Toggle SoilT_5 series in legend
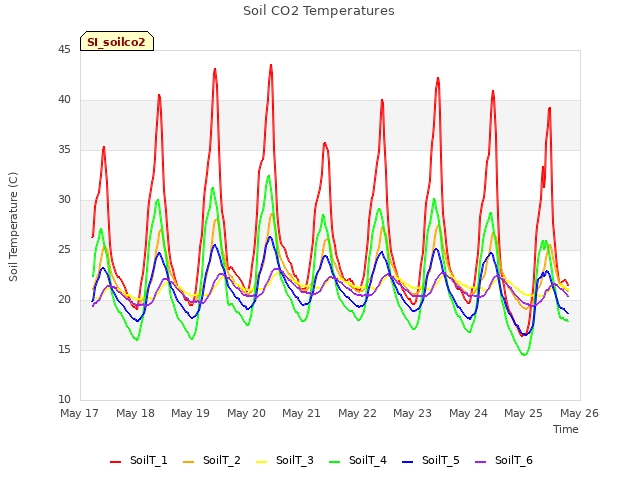 pyautogui.click(x=431, y=460)
